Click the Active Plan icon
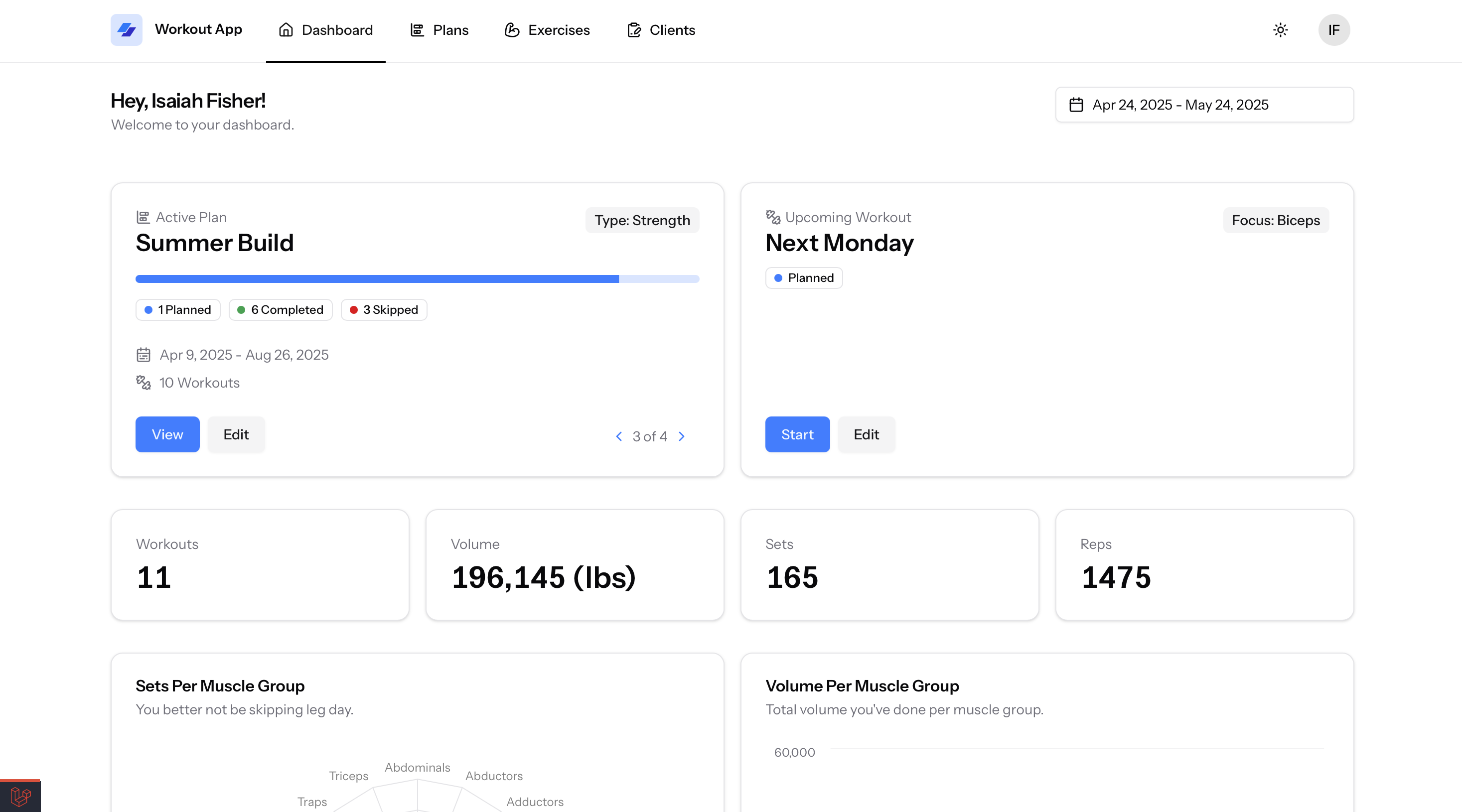1462x812 pixels. 143,217
